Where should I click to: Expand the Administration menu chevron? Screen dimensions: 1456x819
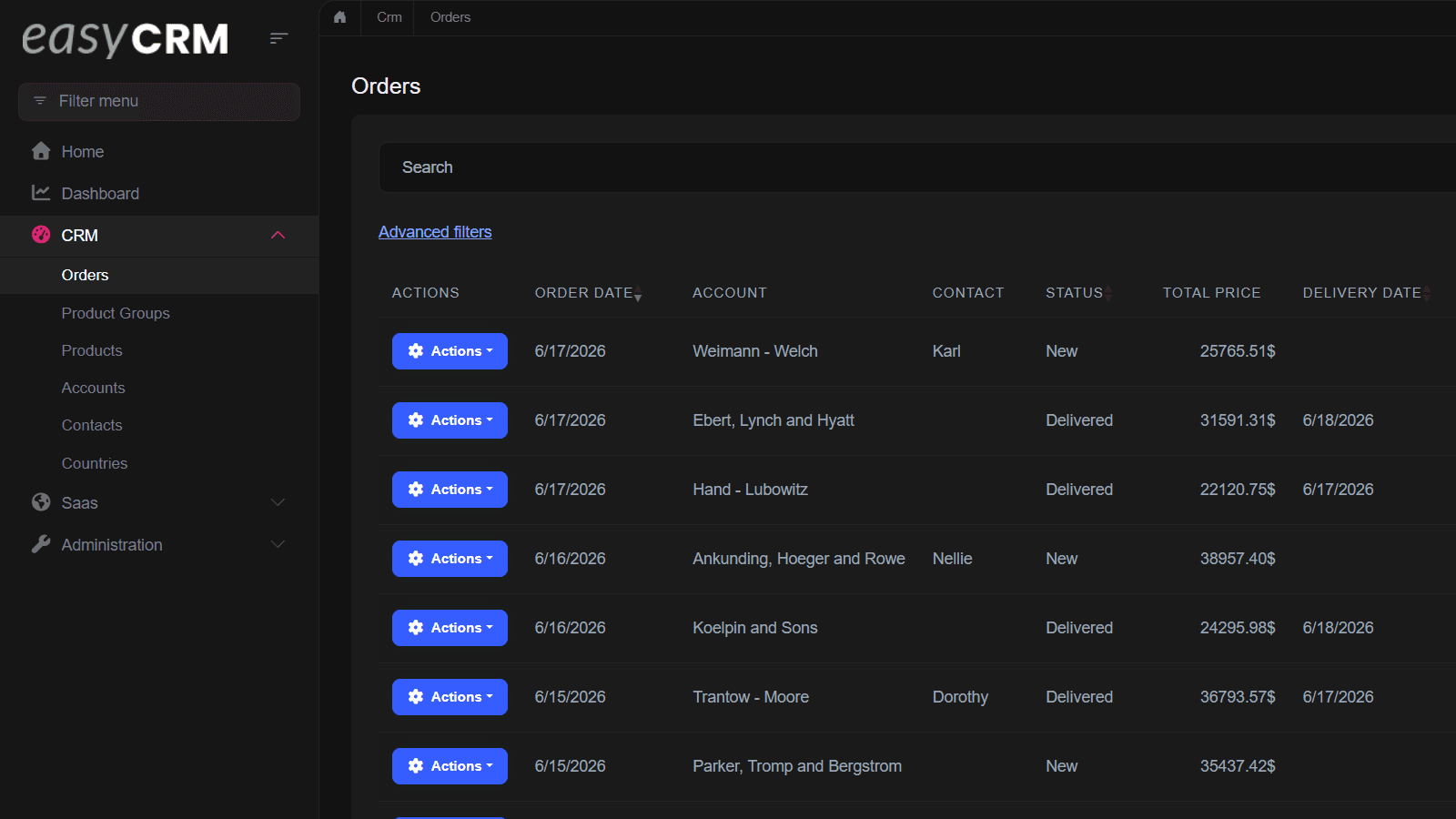tap(278, 544)
